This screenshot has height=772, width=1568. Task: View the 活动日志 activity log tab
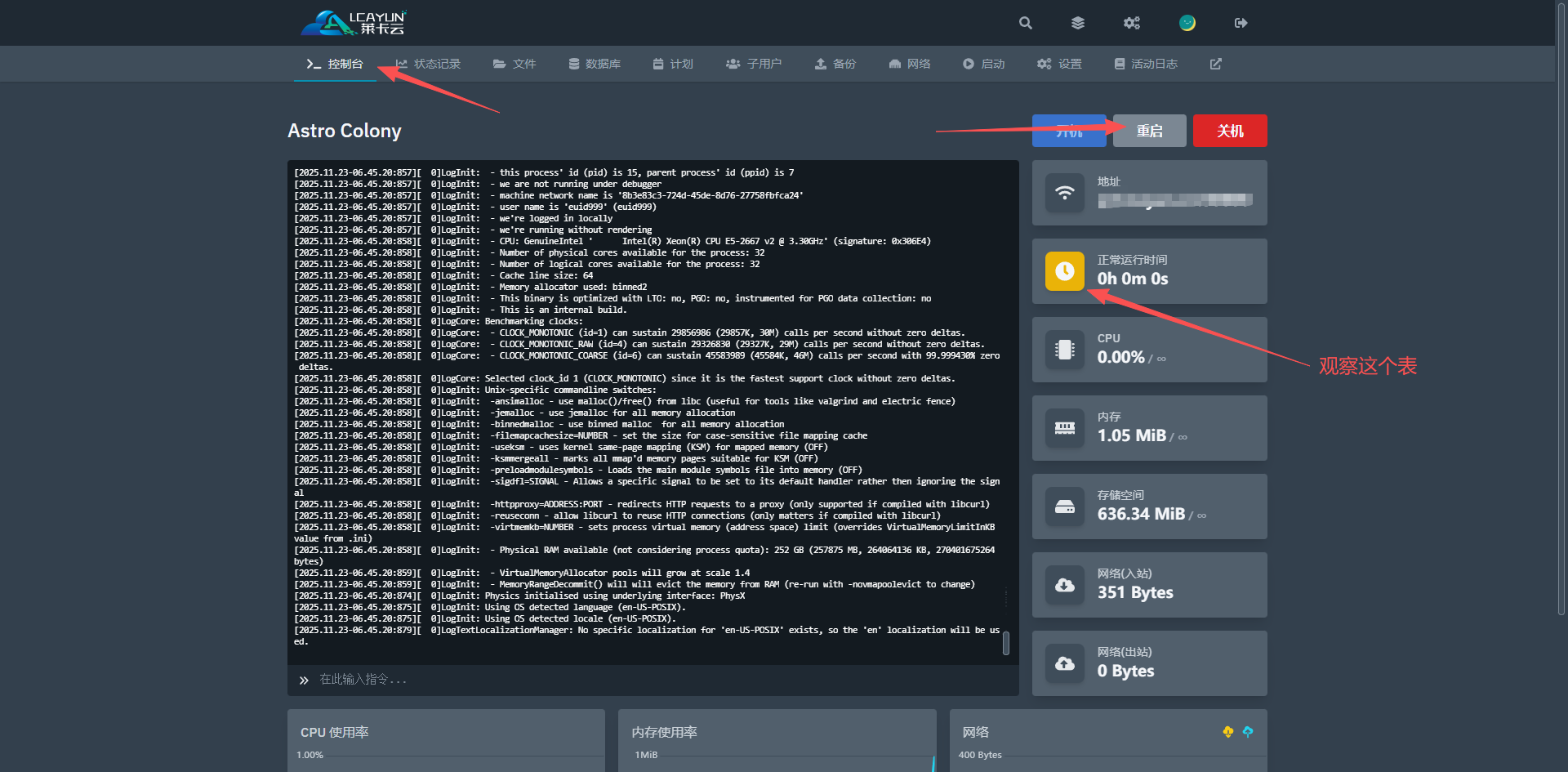(x=1146, y=64)
